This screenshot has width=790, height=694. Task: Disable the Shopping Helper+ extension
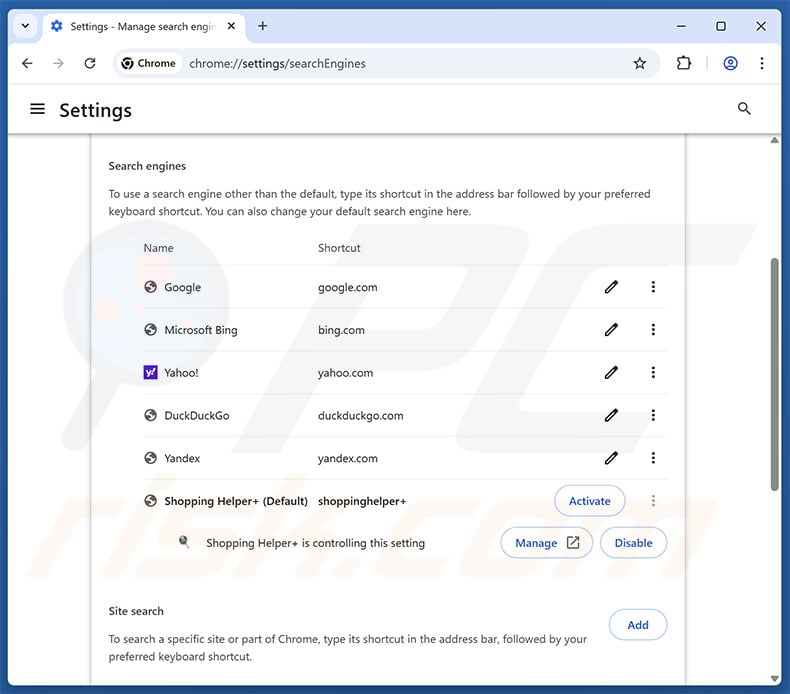pos(633,543)
